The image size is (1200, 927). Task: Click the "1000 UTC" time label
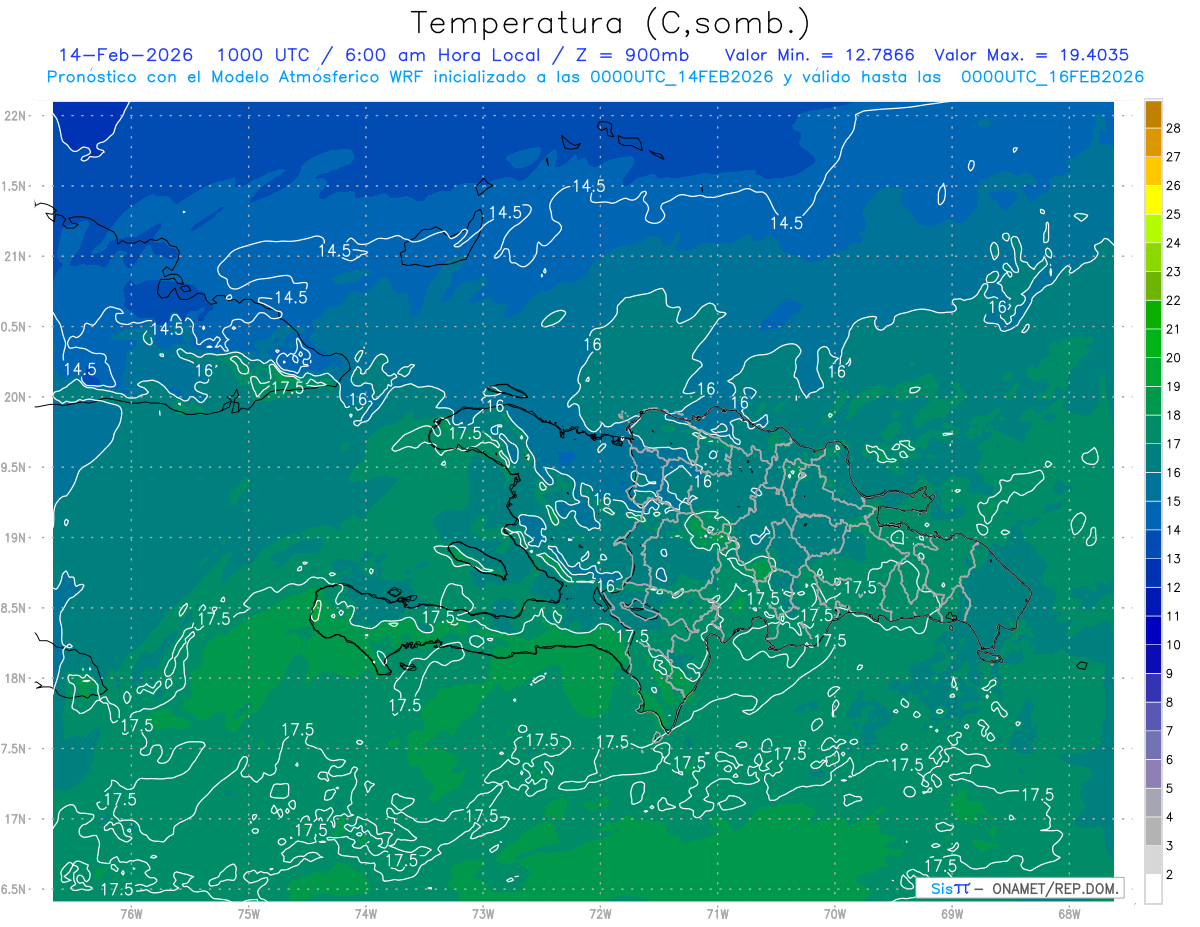pos(264,55)
